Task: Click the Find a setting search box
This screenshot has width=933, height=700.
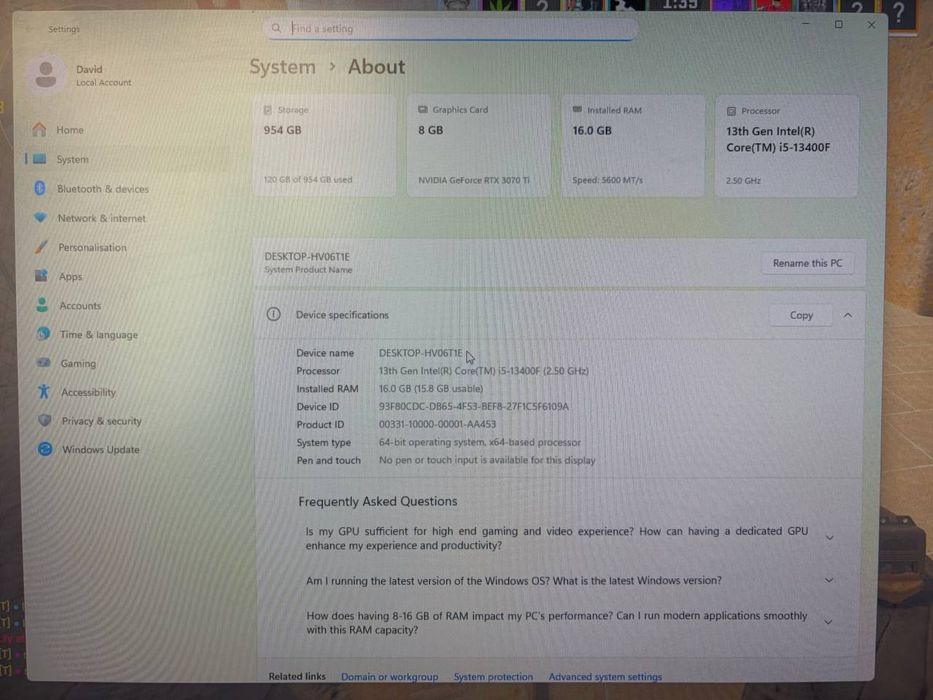Action: tap(451, 28)
